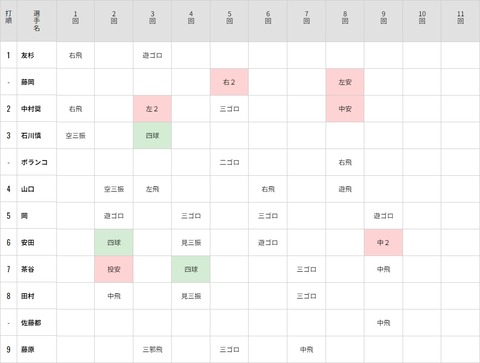Click the 左安 cell in 8回 column
480x363 pixels.
pyautogui.click(x=345, y=82)
